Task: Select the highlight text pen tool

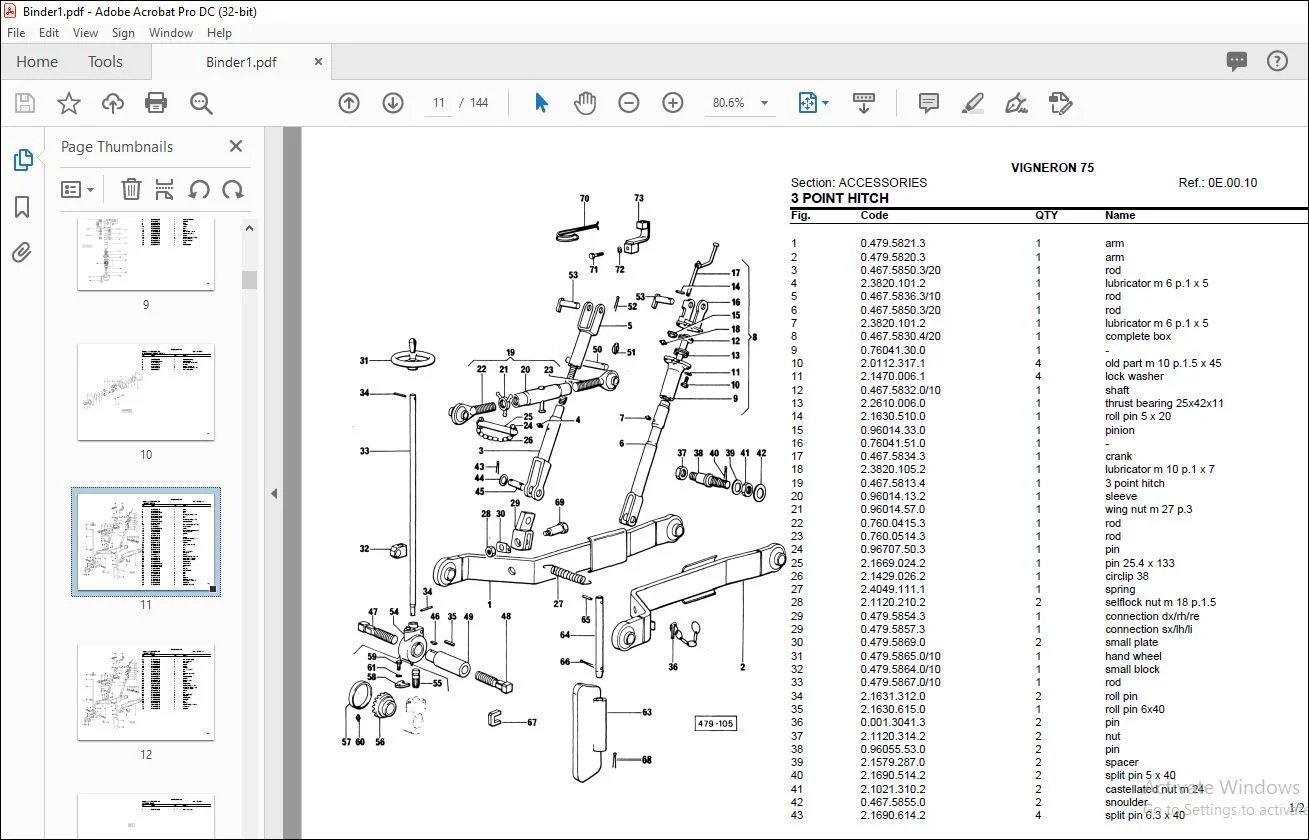Action: 972,103
